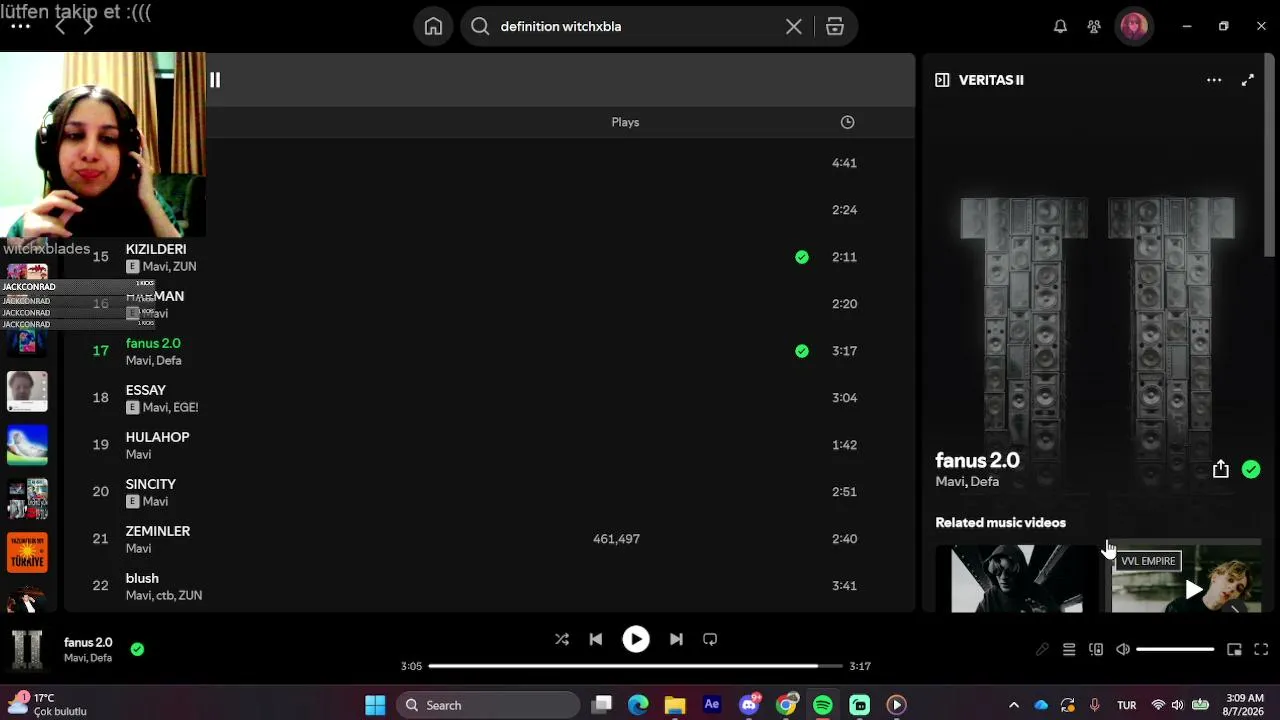Open the miniplayer
Image resolution: width=1280 pixels, height=720 pixels.
point(1234,650)
